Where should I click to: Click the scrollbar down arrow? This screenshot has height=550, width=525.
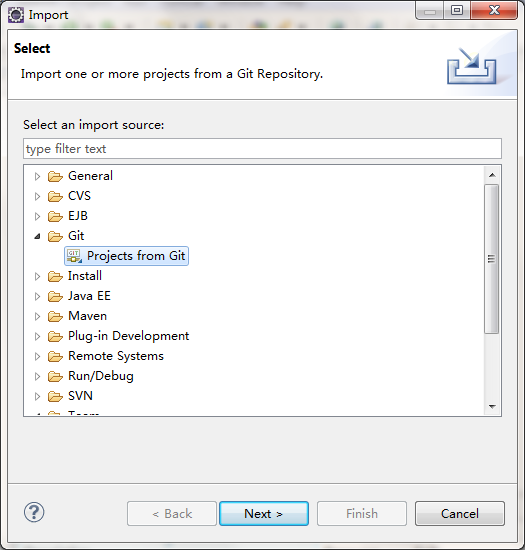(x=492, y=407)
